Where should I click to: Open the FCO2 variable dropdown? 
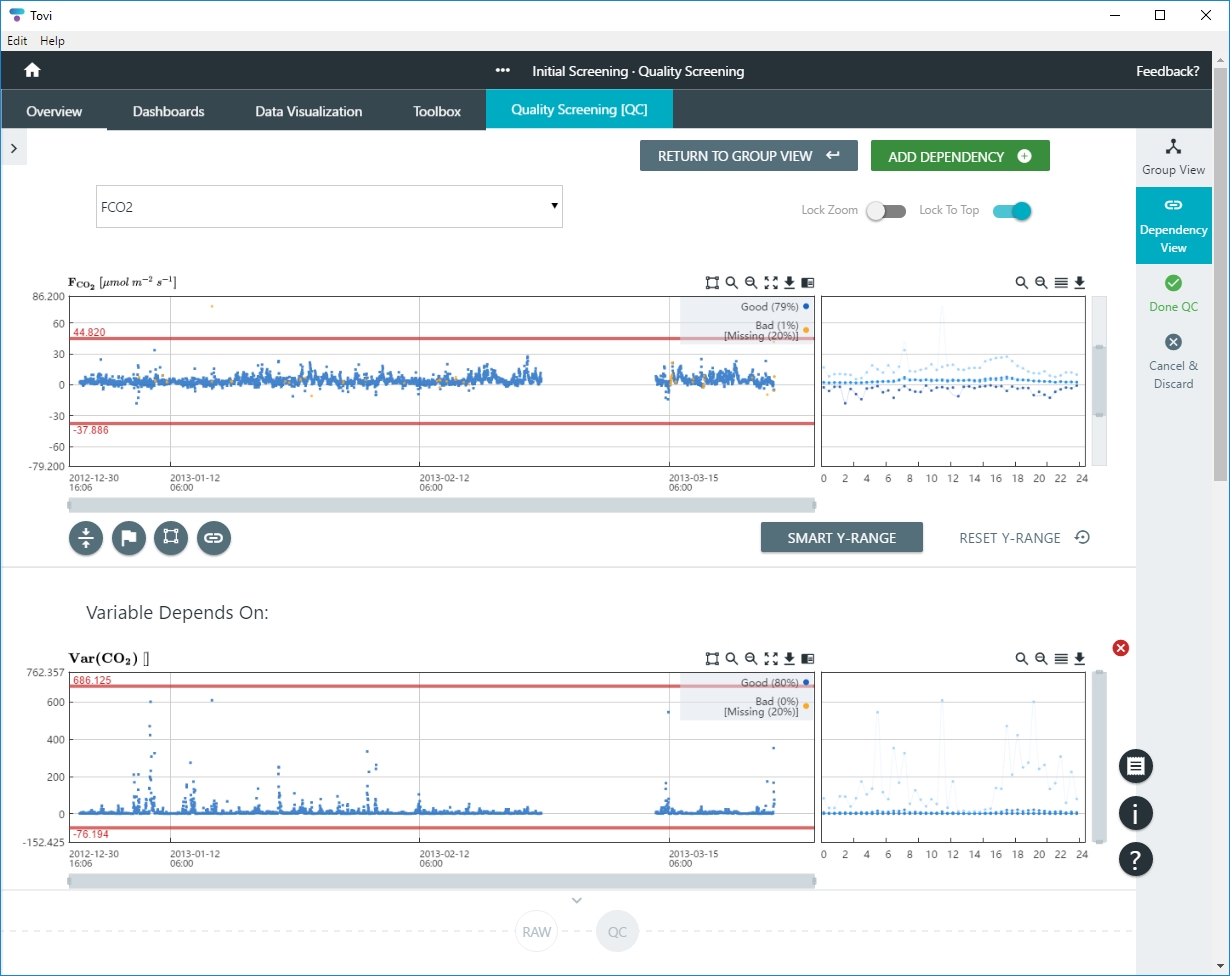(329, 207)
